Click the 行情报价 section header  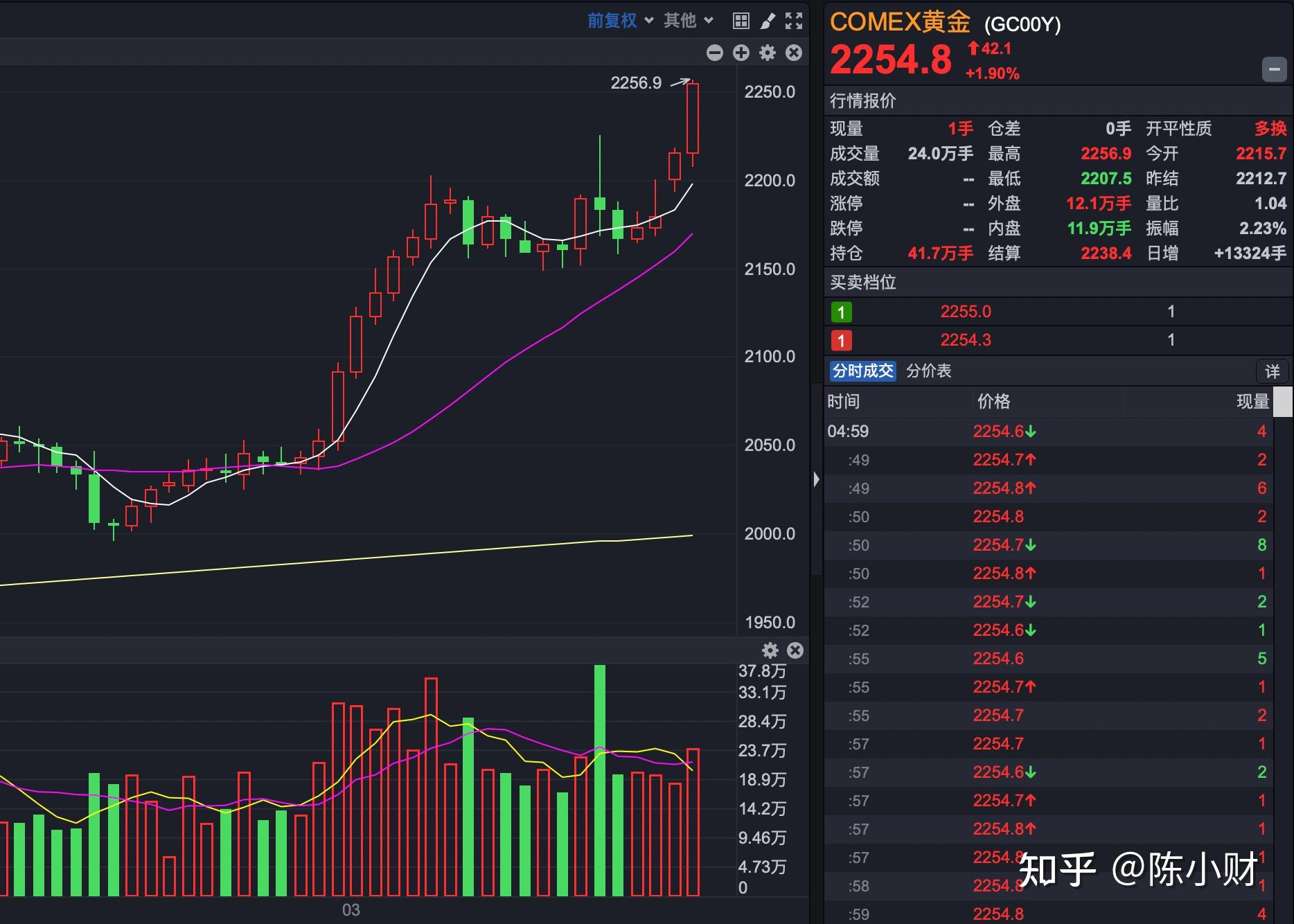[x=862, y=101]
